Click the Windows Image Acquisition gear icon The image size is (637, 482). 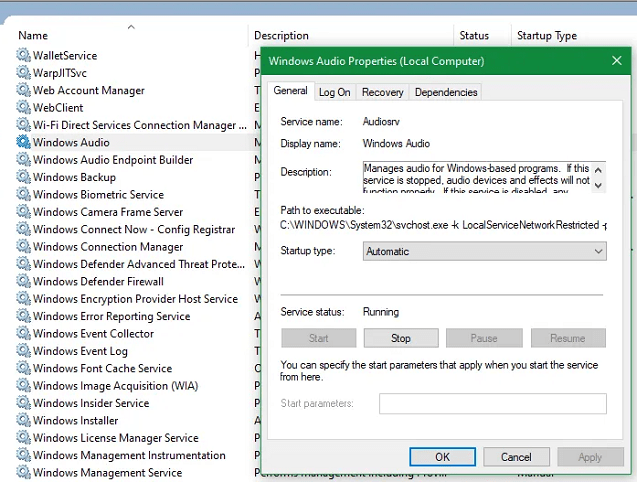[x=23, y=385]
